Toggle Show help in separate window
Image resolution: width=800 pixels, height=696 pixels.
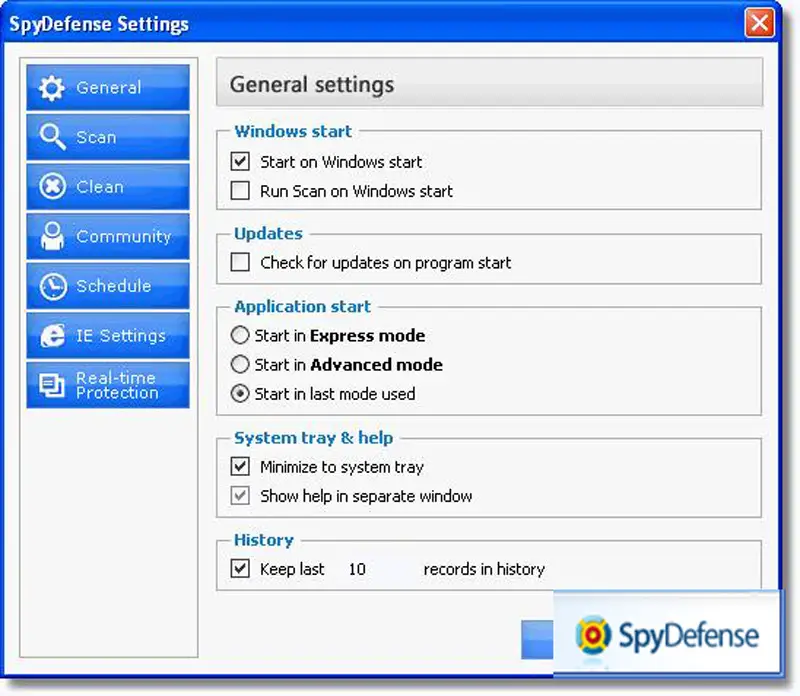(240, 495)
